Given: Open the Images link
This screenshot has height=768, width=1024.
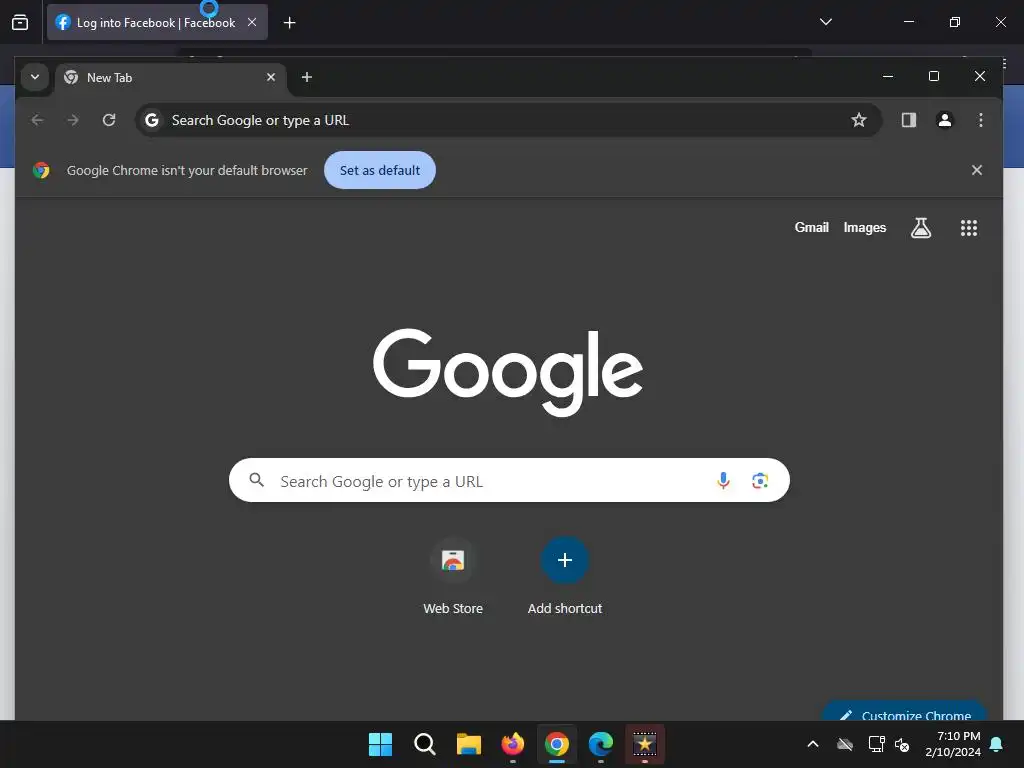Looking at the screenshot, I should [x=865, y=227].
